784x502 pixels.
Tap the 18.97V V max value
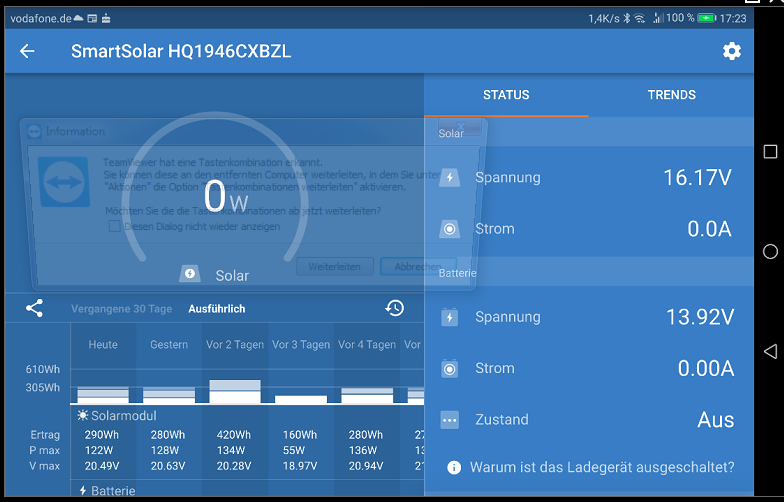(x=300, y=466)
